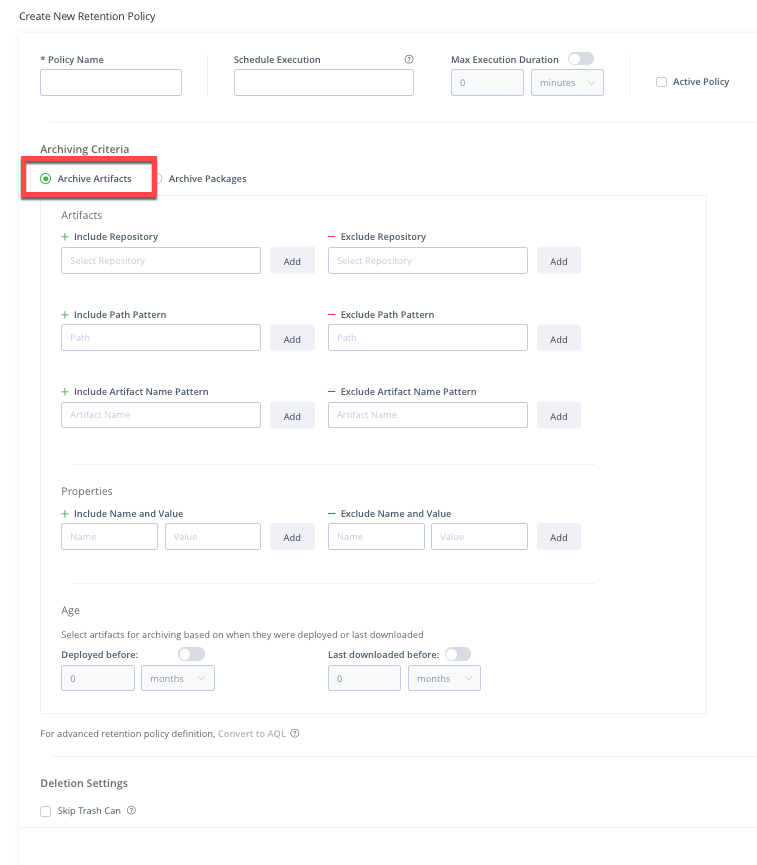Click the Deletion Settings heading
This screenshot has height=865, width=757.
click(x=84, y=783)
